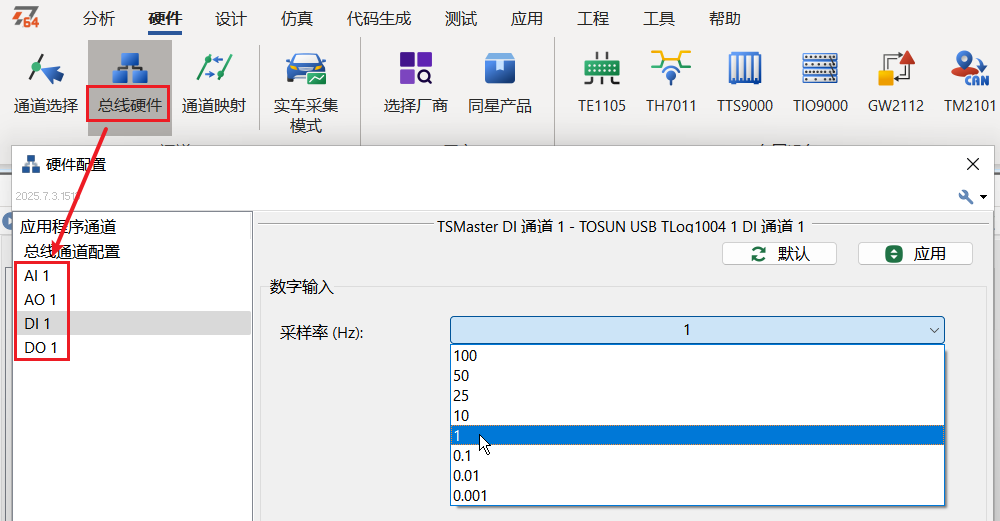The width and height of the screenshot is (1000, 521).
Task: Open the 应用 ribbon tab
Action: pyautogui.click(x=527, y=19)
